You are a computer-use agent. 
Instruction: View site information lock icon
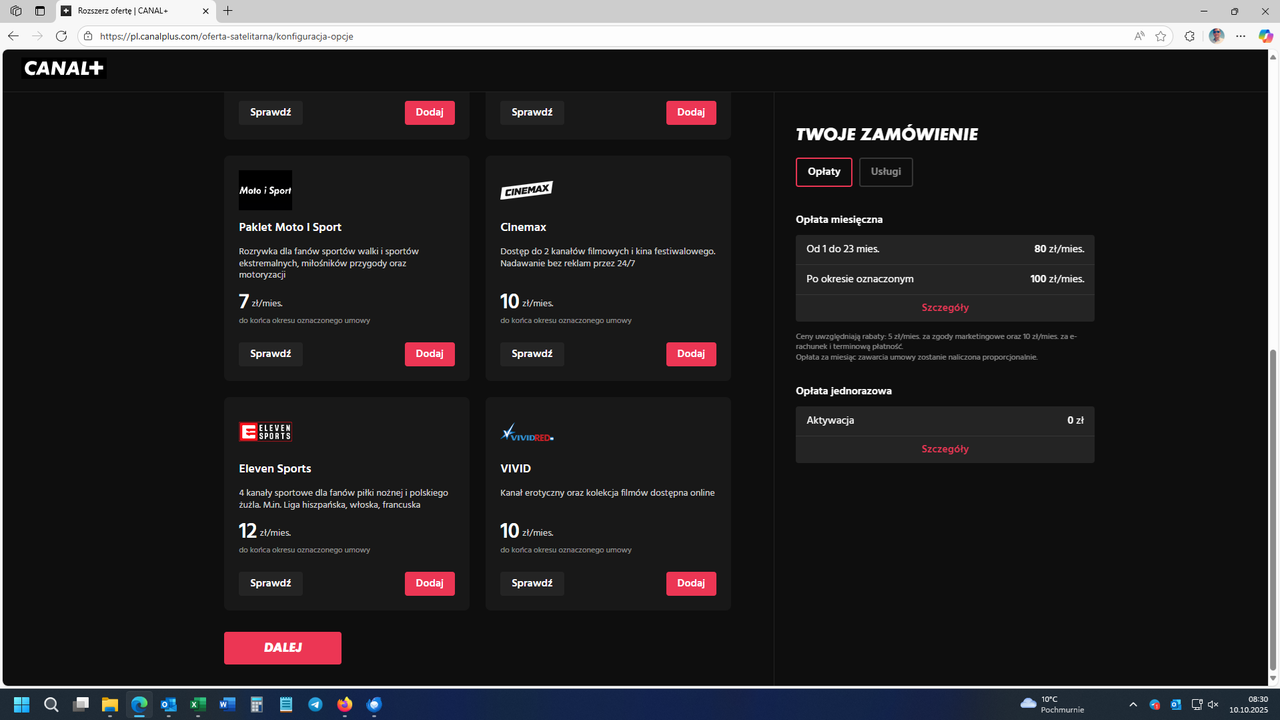88,36
